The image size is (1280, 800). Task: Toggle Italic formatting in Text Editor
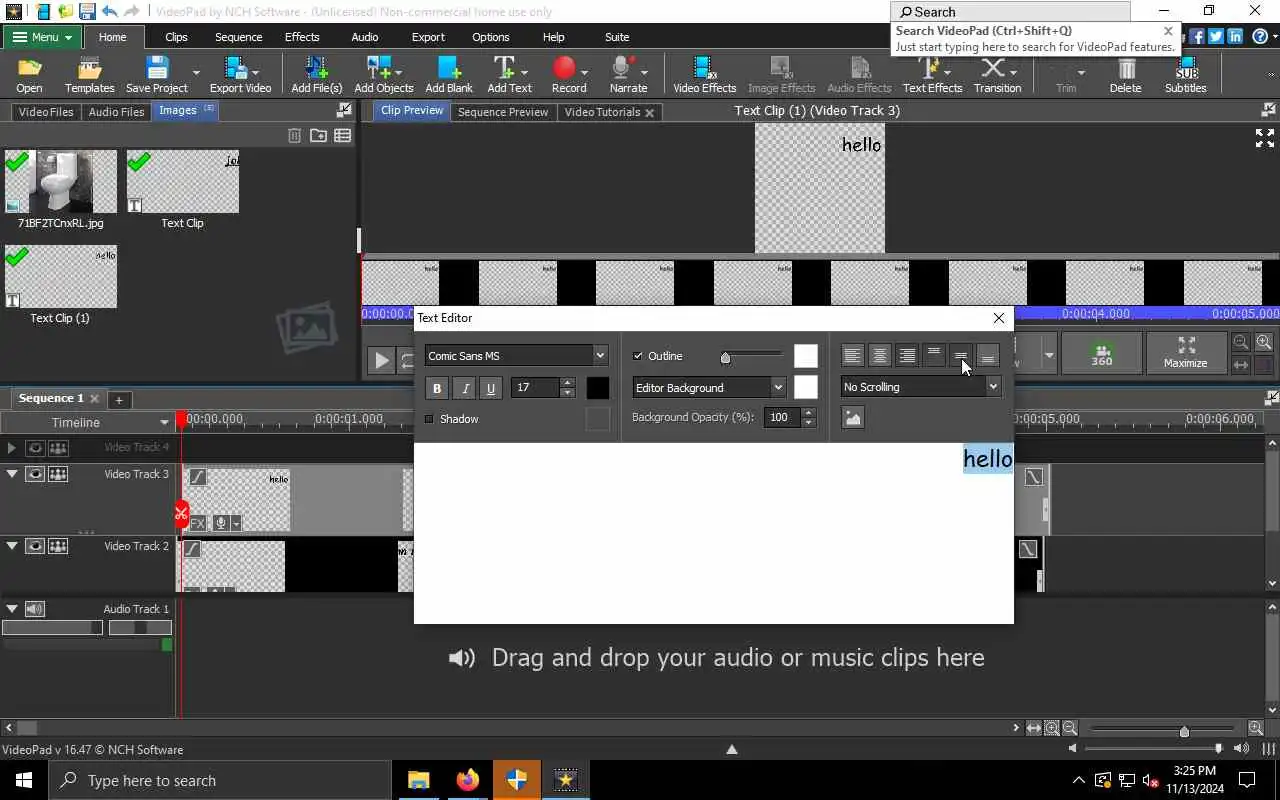[463, 388]
